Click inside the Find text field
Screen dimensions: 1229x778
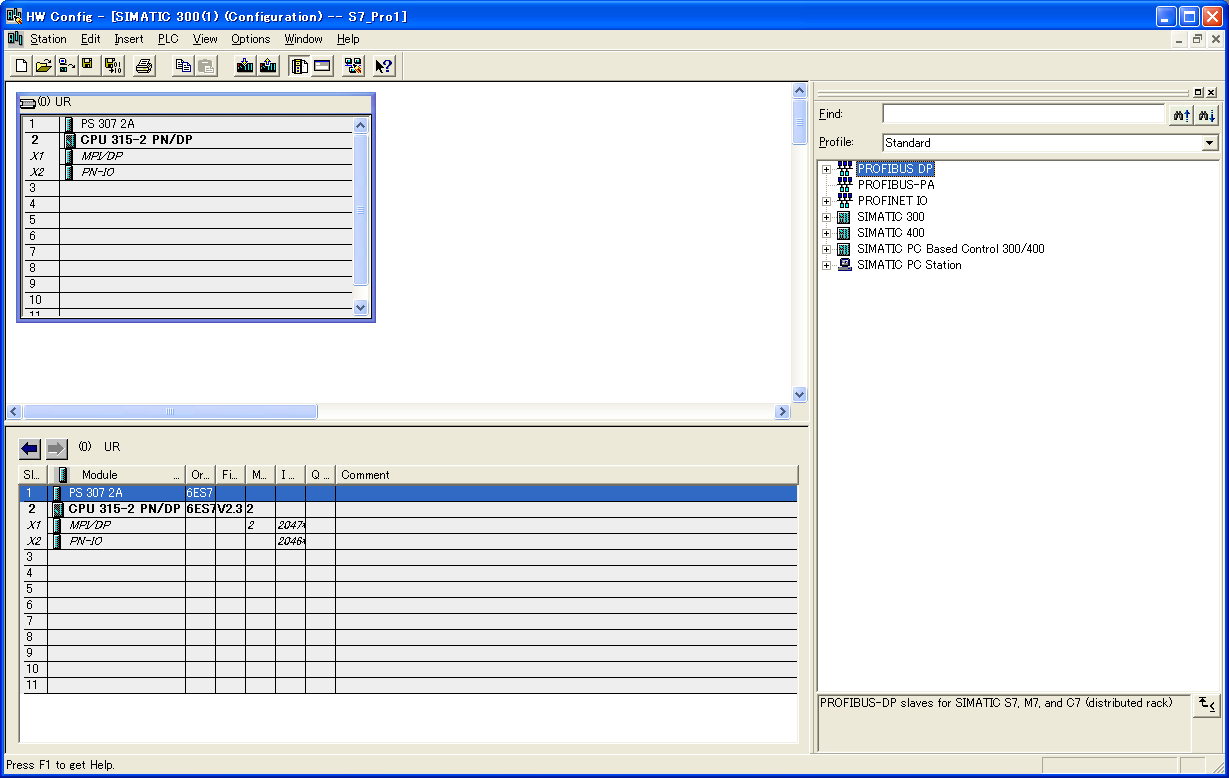[x=1022, y=114]
